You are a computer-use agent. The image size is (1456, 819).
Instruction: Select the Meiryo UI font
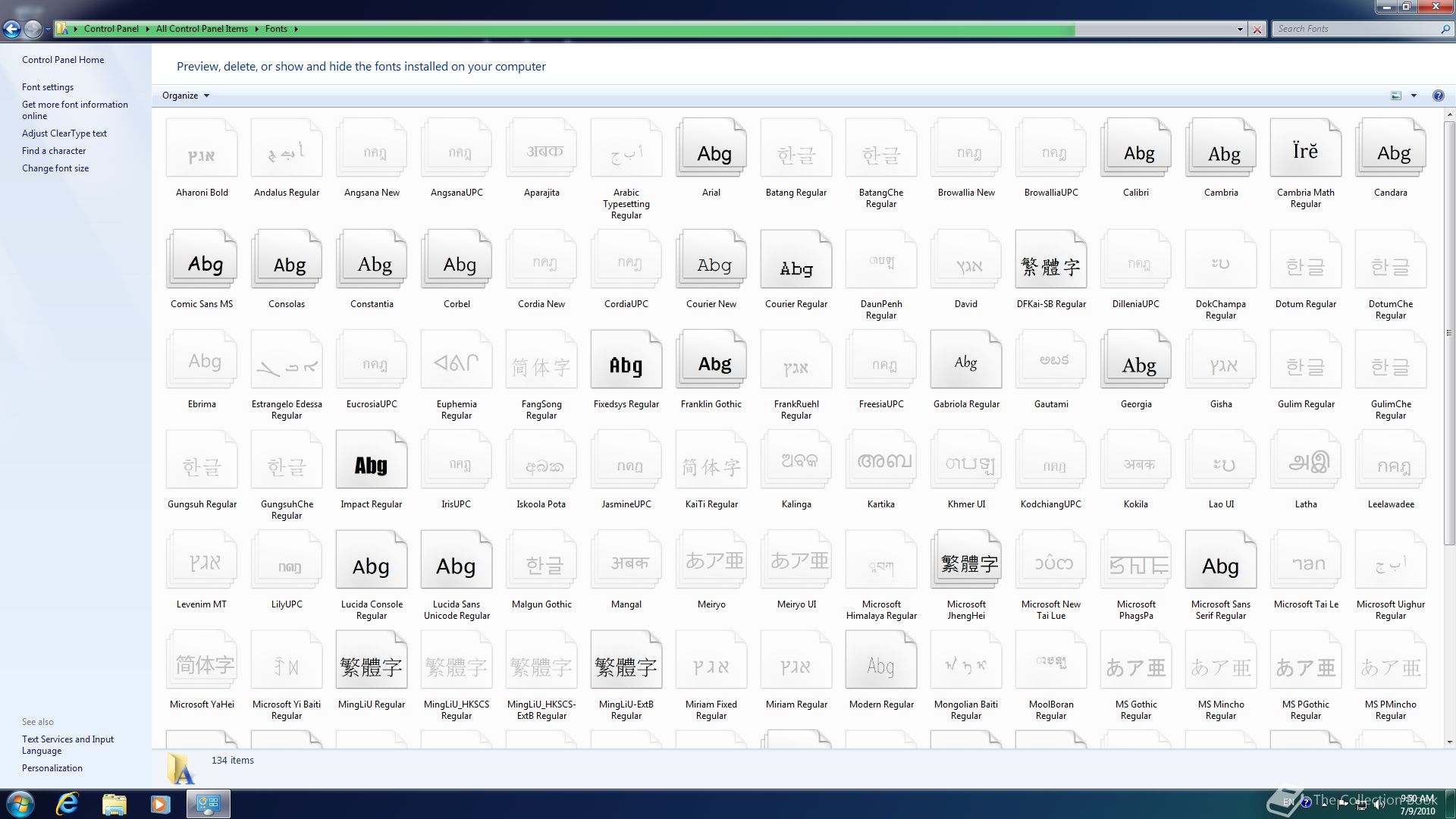[796, 560]
